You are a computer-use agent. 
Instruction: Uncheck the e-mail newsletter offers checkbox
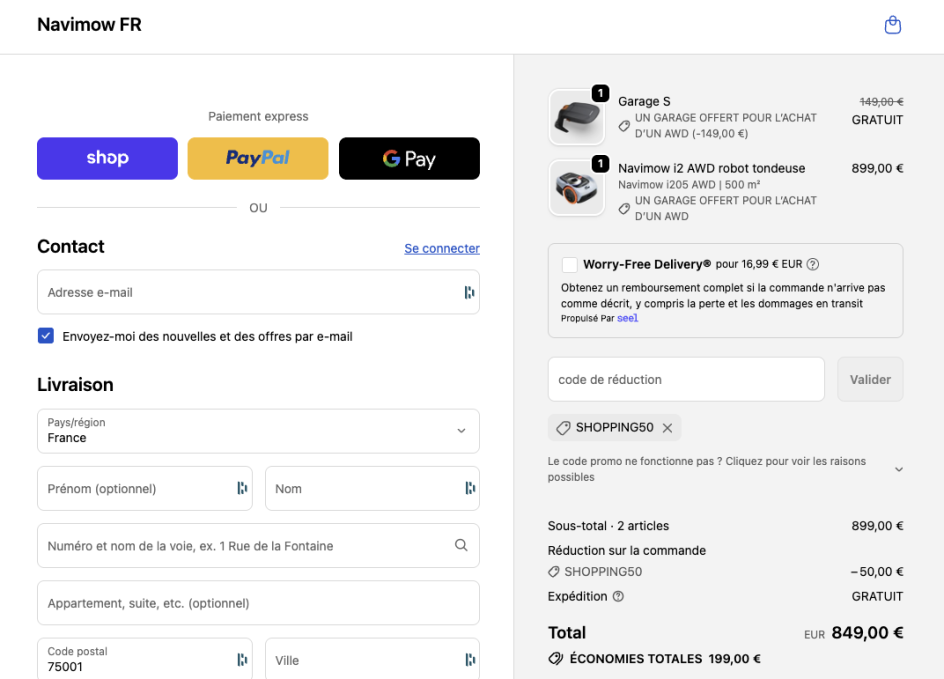(46, 336)
